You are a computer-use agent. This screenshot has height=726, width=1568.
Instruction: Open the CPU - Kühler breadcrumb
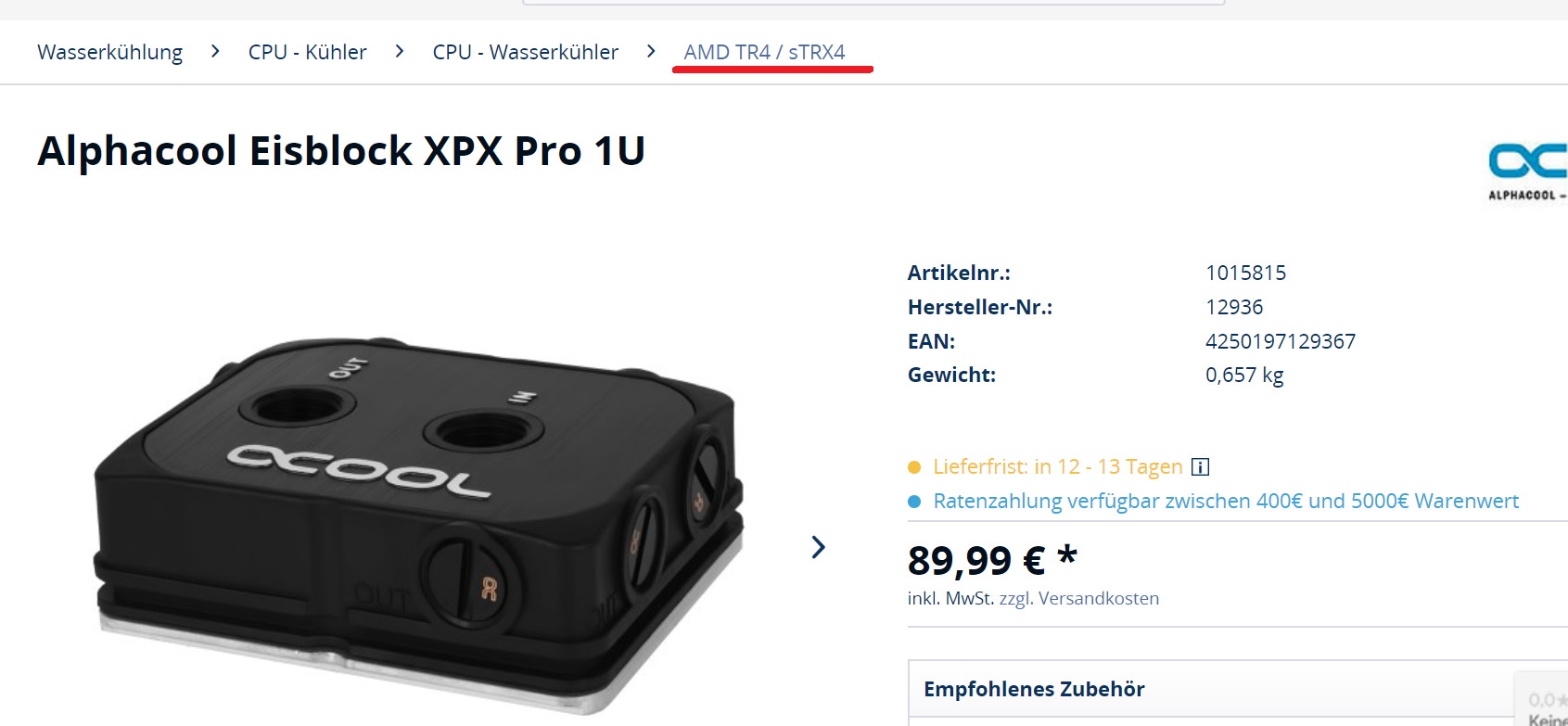307,52
